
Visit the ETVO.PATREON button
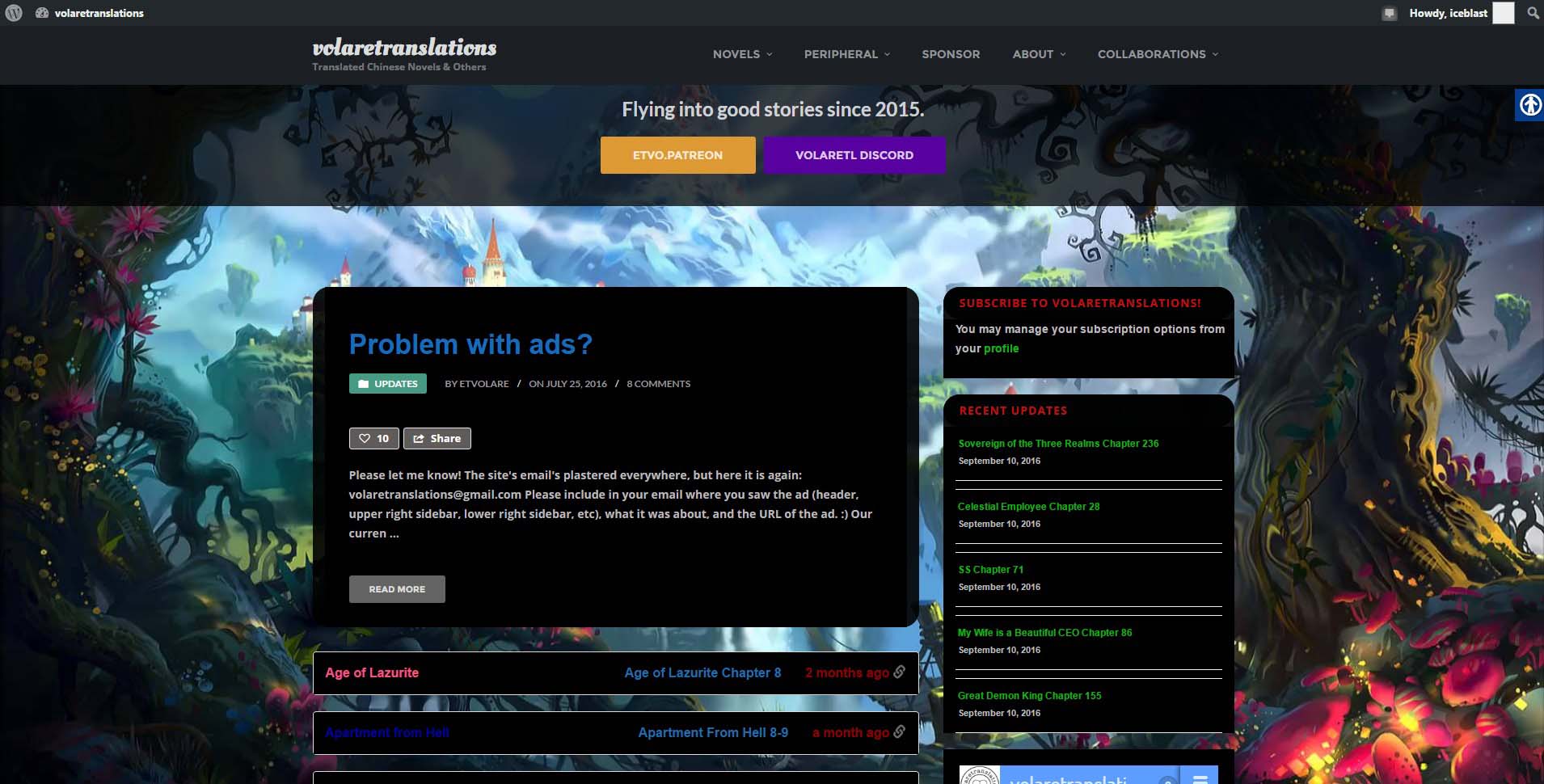coord(677,155)
